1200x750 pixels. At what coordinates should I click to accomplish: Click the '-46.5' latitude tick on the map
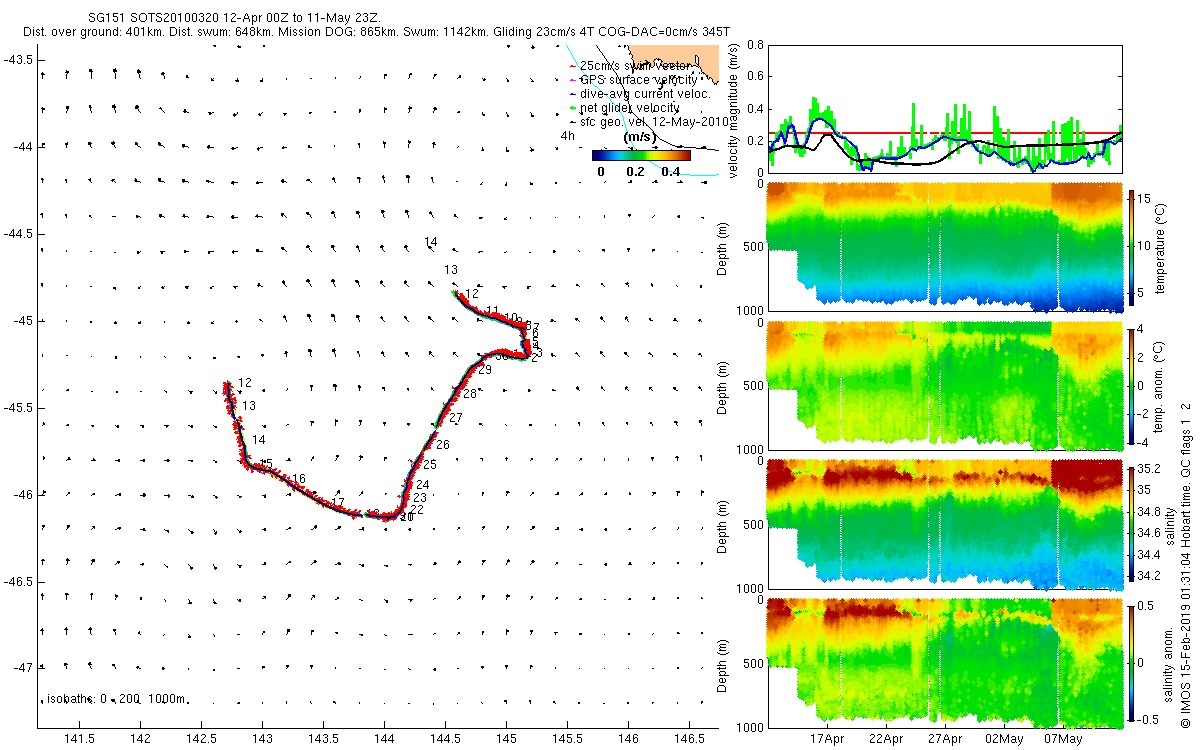coord(18,581)
